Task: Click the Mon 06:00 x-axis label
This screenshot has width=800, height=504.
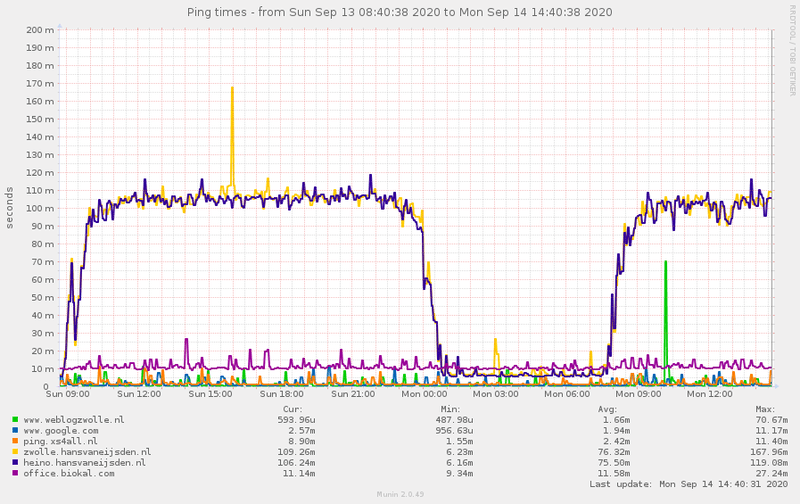Action: click(x=567, y=394)
